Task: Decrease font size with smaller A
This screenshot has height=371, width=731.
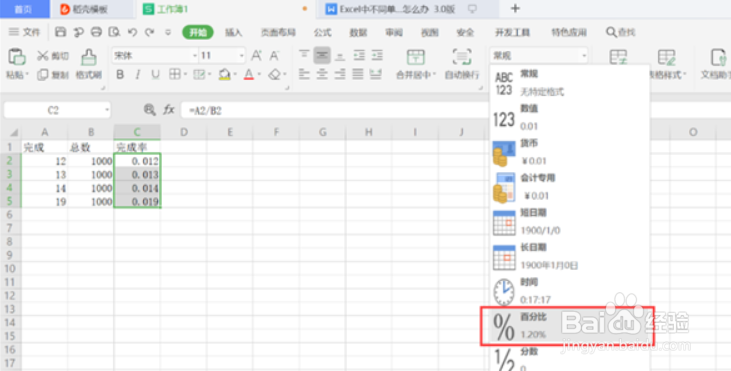Action: [x=274, y=56]
